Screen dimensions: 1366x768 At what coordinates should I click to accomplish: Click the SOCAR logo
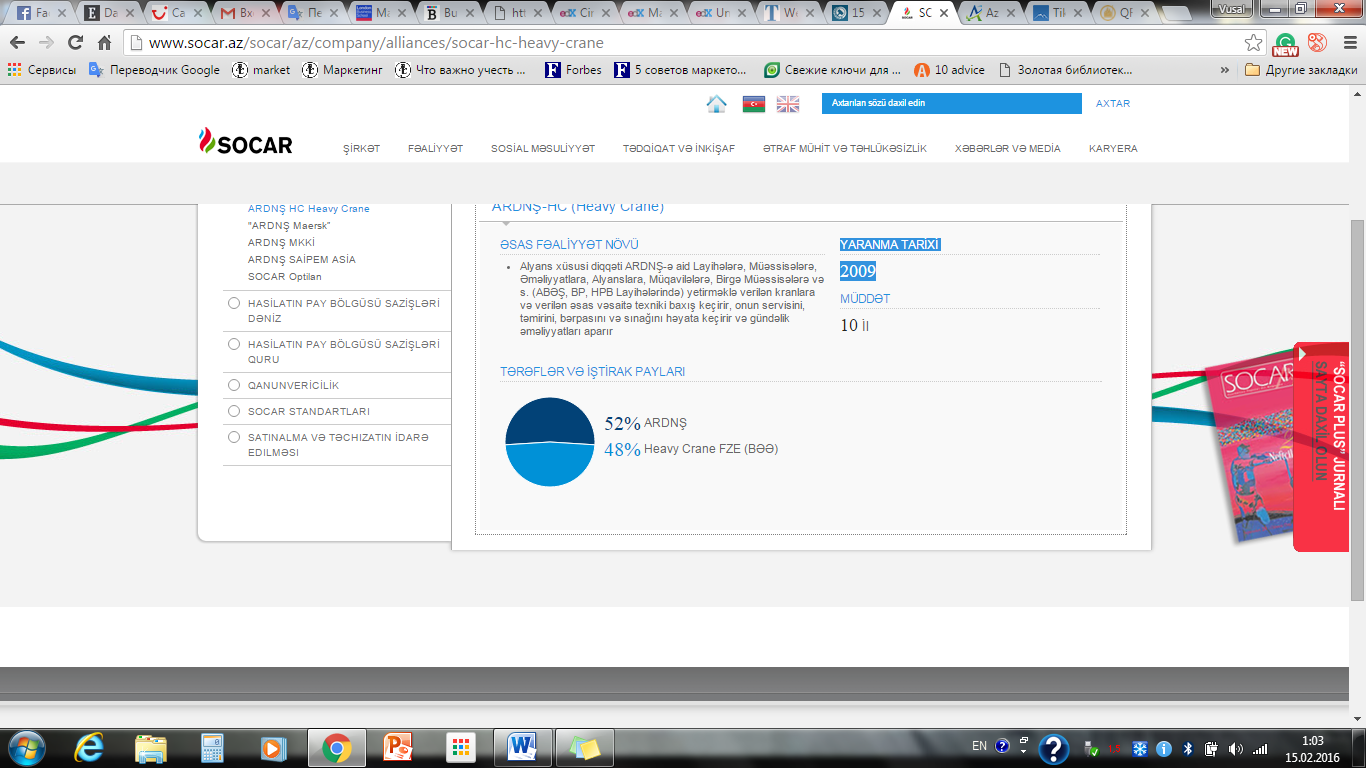click(x=245, y=142)
